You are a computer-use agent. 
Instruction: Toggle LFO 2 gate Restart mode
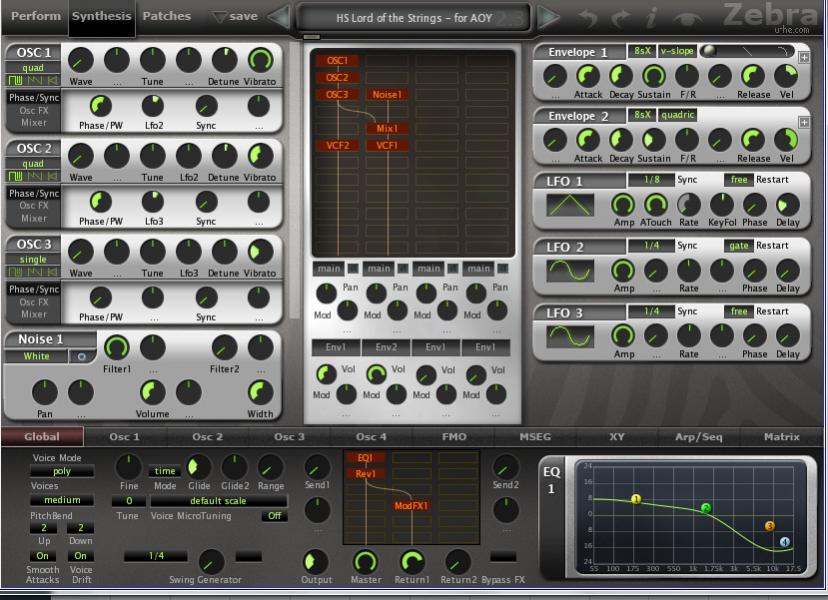point(739,246)
